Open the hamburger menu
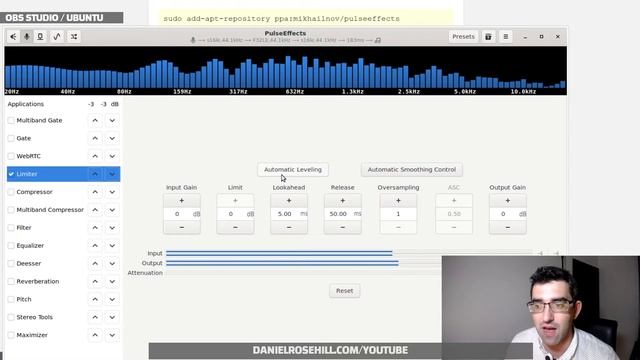Image resolution: width=640 pixels, height=360 pixels. pyautogui.click(x=506, y=37)
